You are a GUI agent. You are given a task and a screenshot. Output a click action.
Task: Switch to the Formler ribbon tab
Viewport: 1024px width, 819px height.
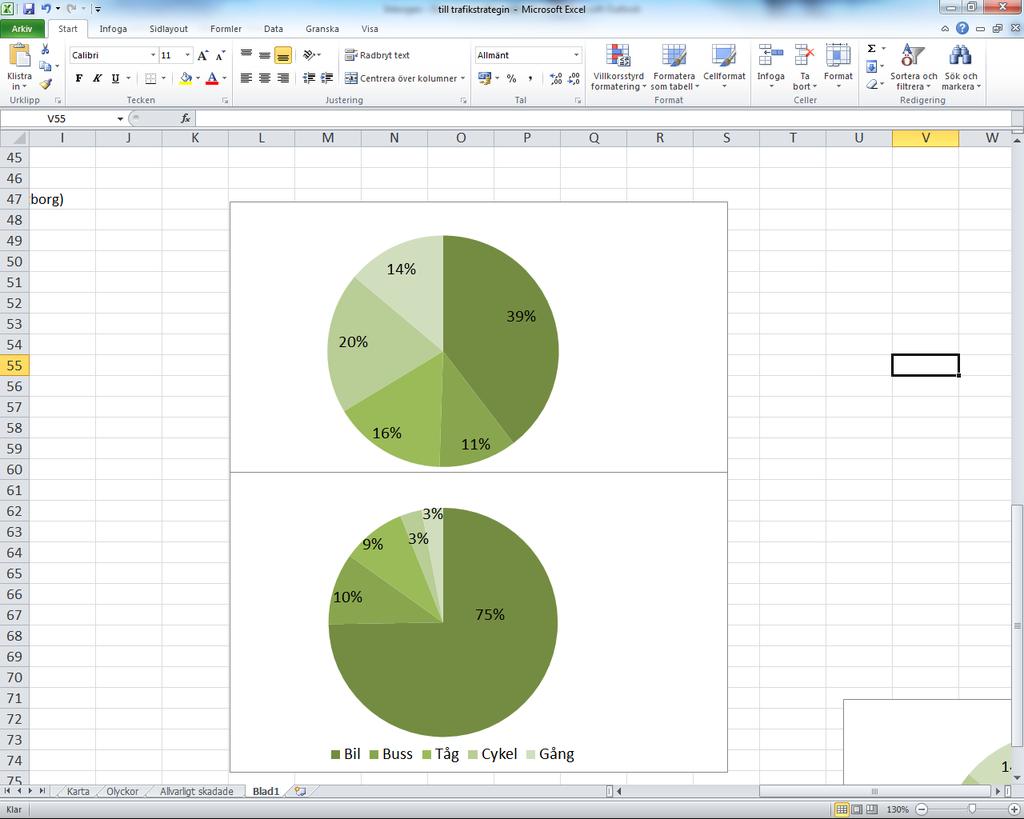tap(226, 29)
